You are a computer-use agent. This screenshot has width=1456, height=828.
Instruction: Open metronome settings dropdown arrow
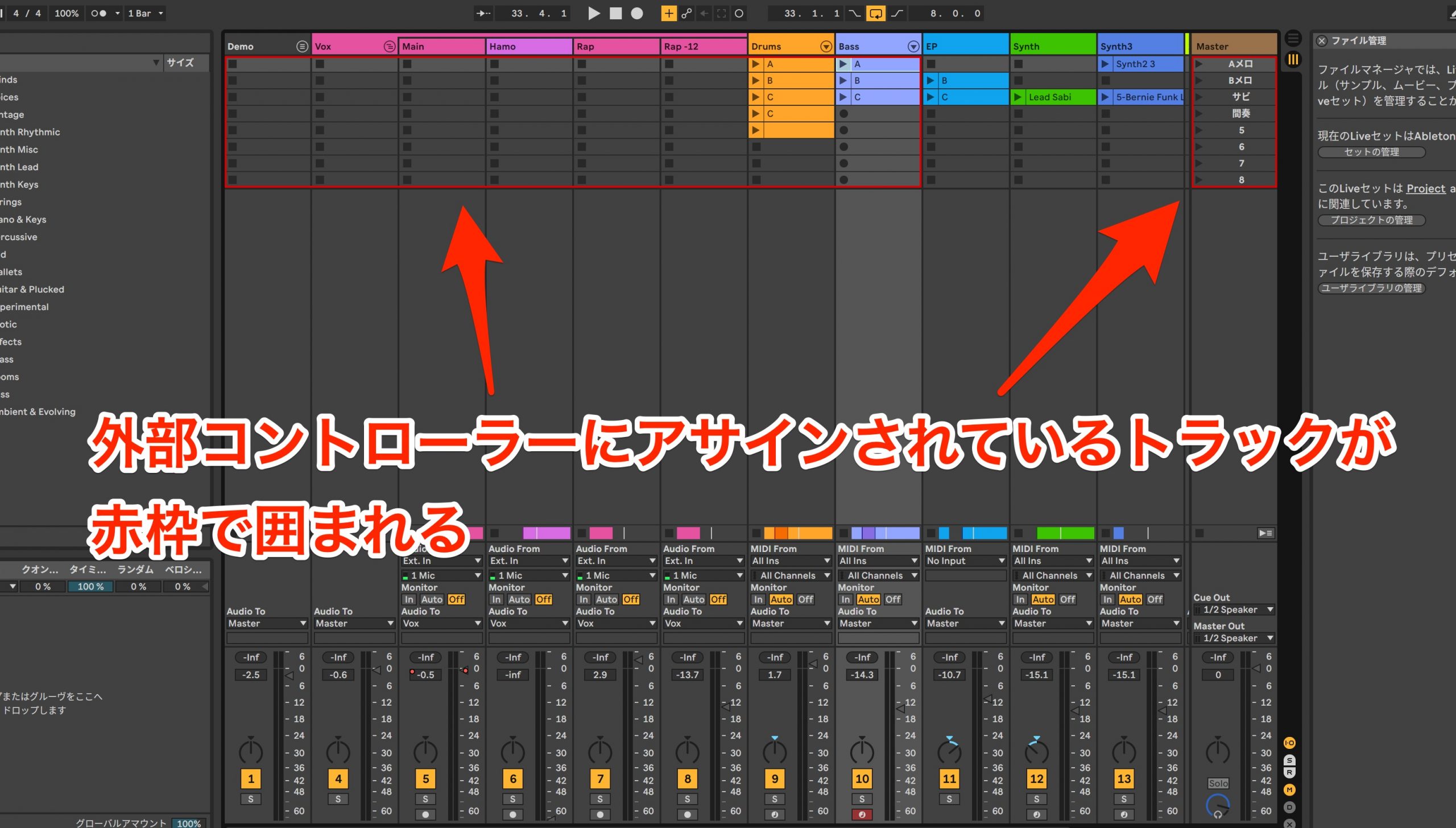click(118, 13)
